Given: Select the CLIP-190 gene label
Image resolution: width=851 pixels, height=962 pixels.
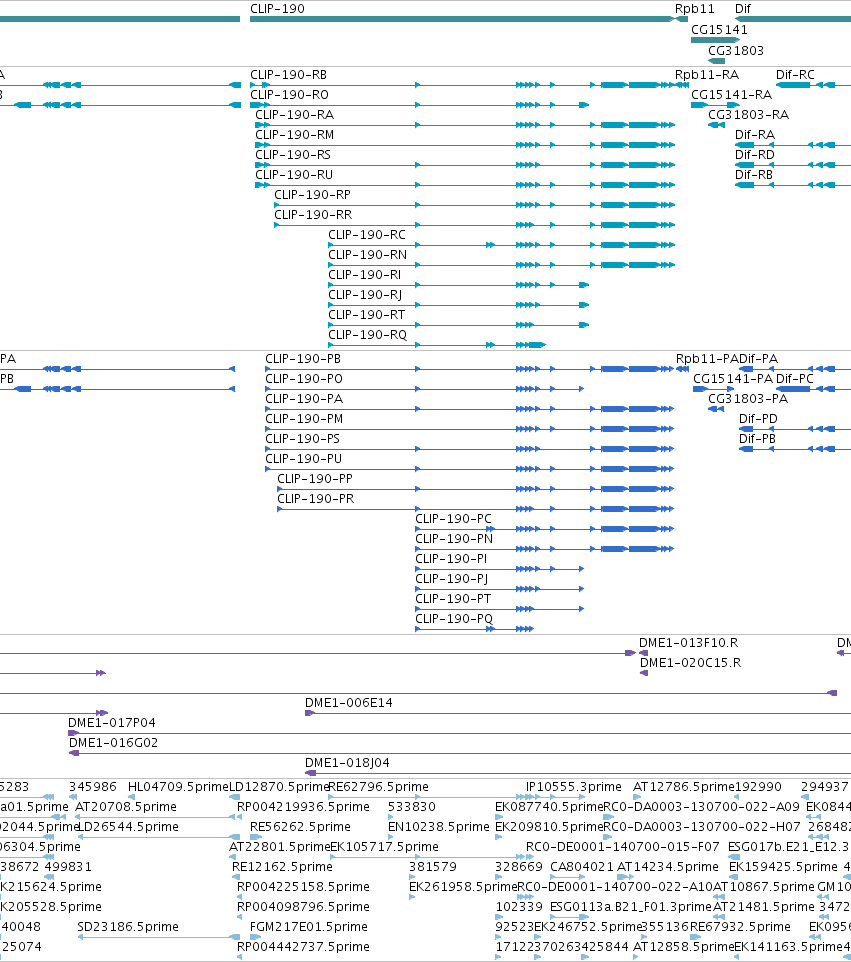Looking at the screenshot, I should click(277, 9).
